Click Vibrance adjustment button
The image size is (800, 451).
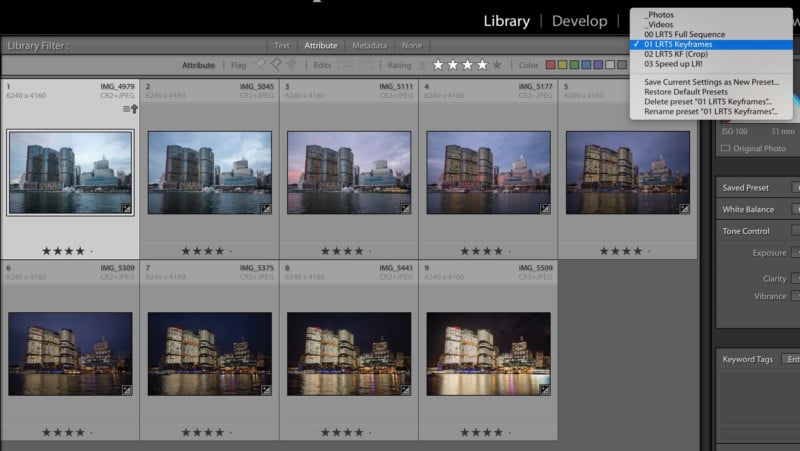pos(796,296)
